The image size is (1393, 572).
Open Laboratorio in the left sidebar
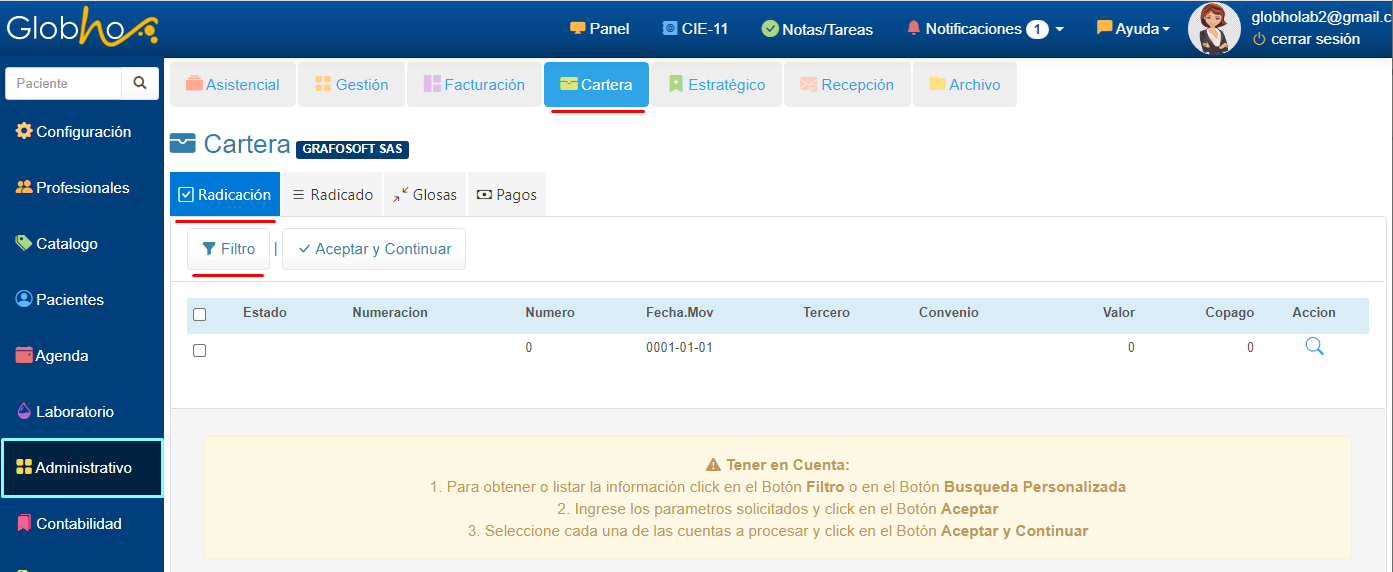pos(74,412)
